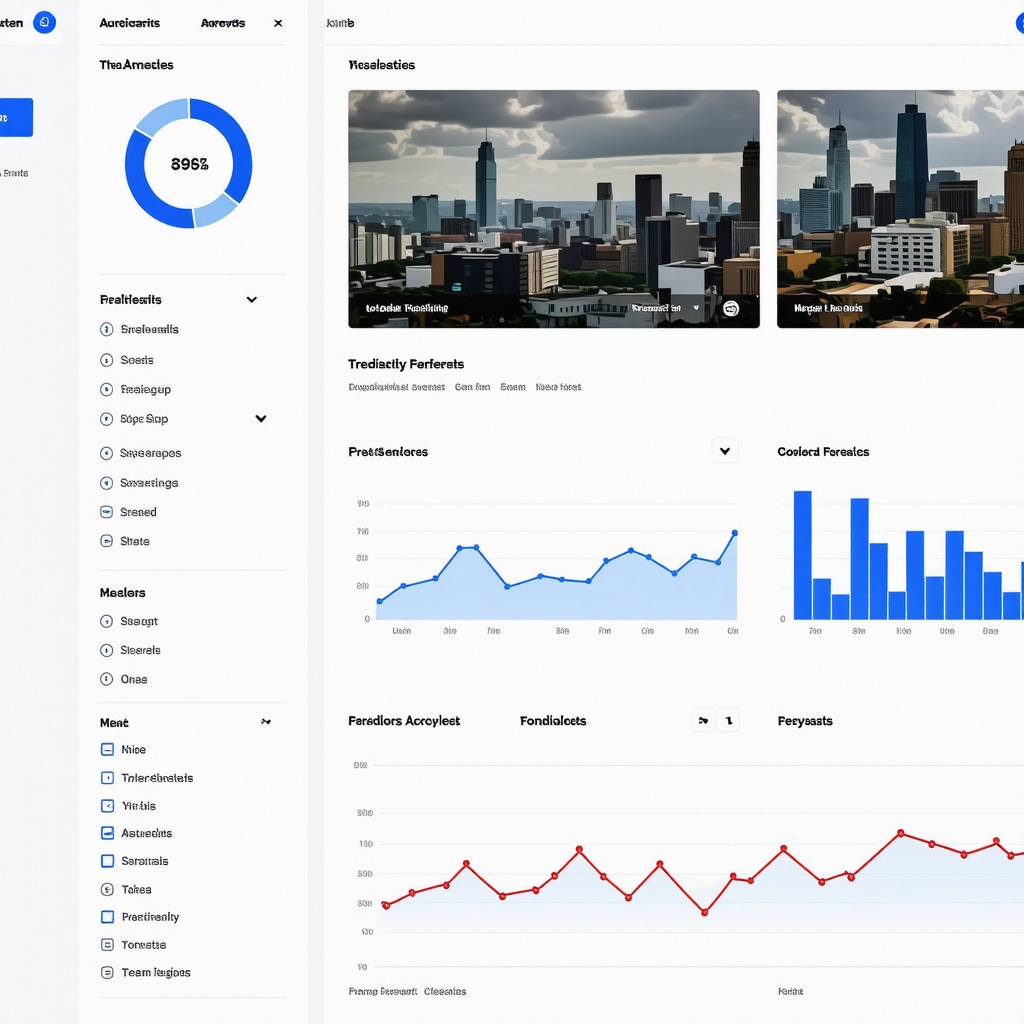Select the Soeris icon
This screenshot has height=1024, width=1024.
[106, 360]
